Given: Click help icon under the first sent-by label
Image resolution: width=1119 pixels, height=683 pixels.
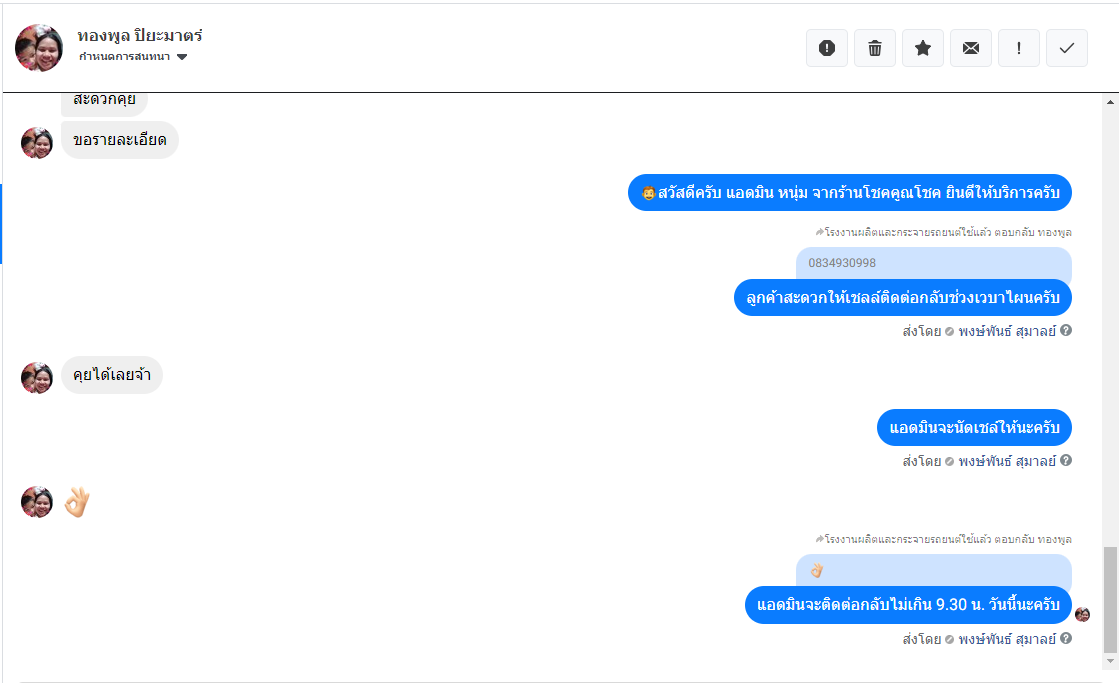Looking at the screenshot, I should click(x=1065, y=330).
